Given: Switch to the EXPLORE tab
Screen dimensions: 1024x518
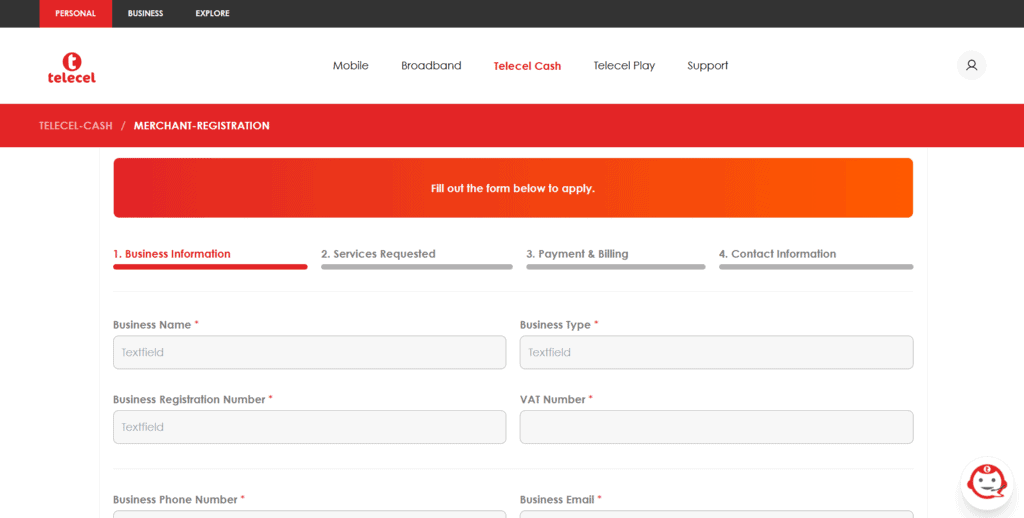Looking at the screenshot, I should click(x=212, y=13).
